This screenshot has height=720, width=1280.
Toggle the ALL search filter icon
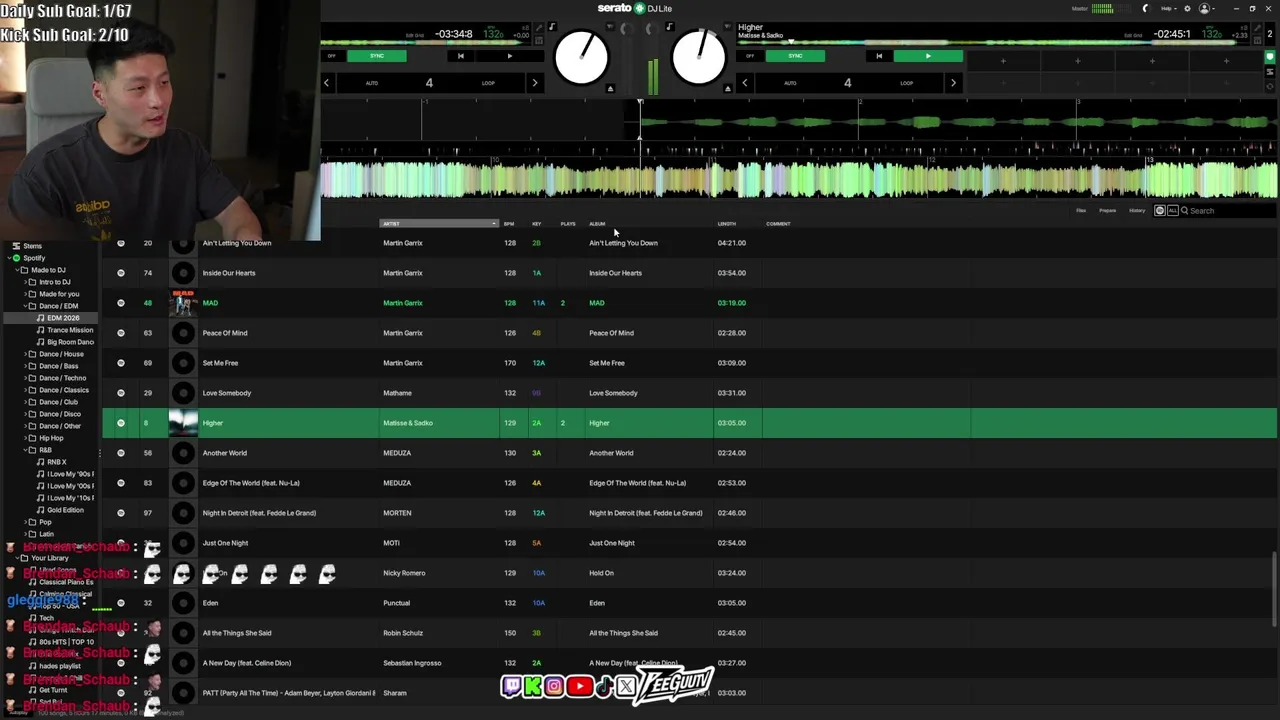point(1172,211)
